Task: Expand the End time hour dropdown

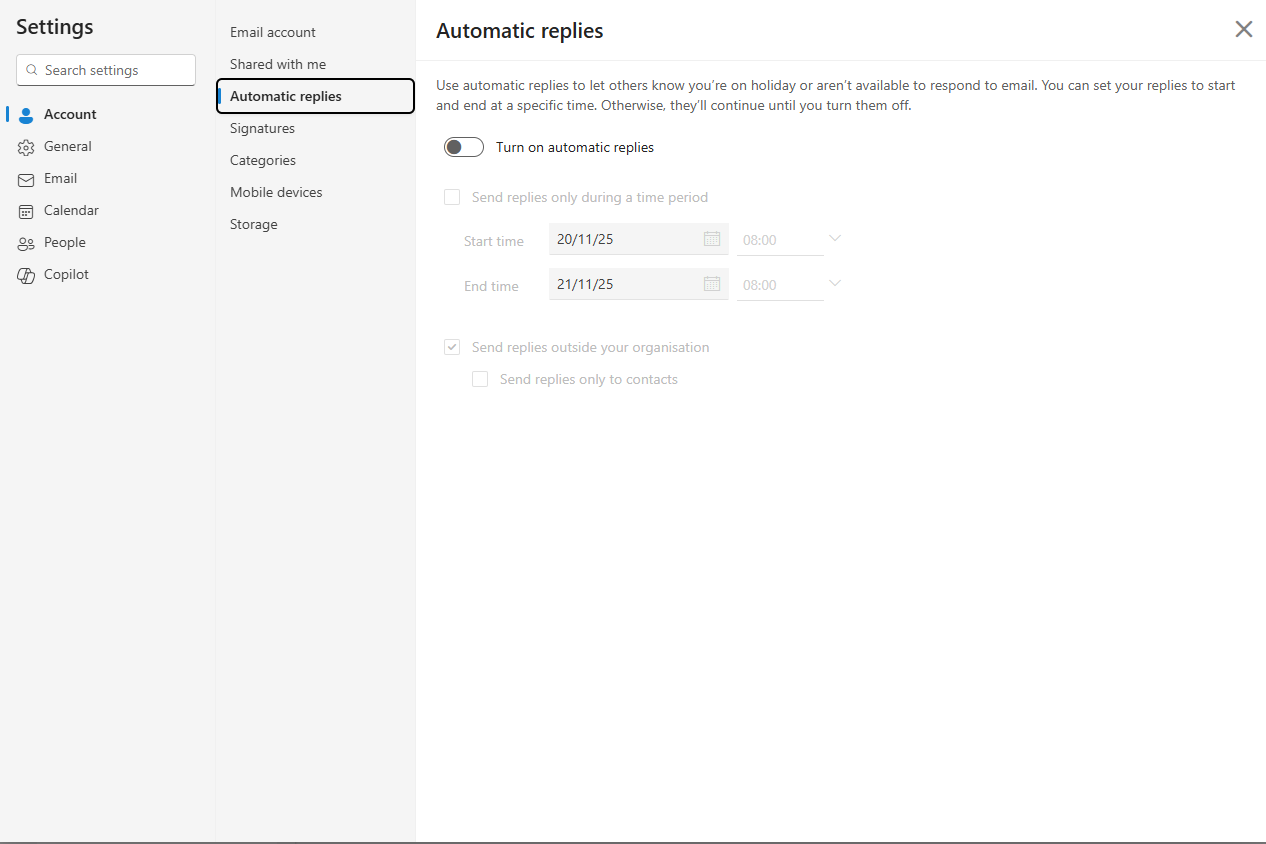Action: point(835,284)
